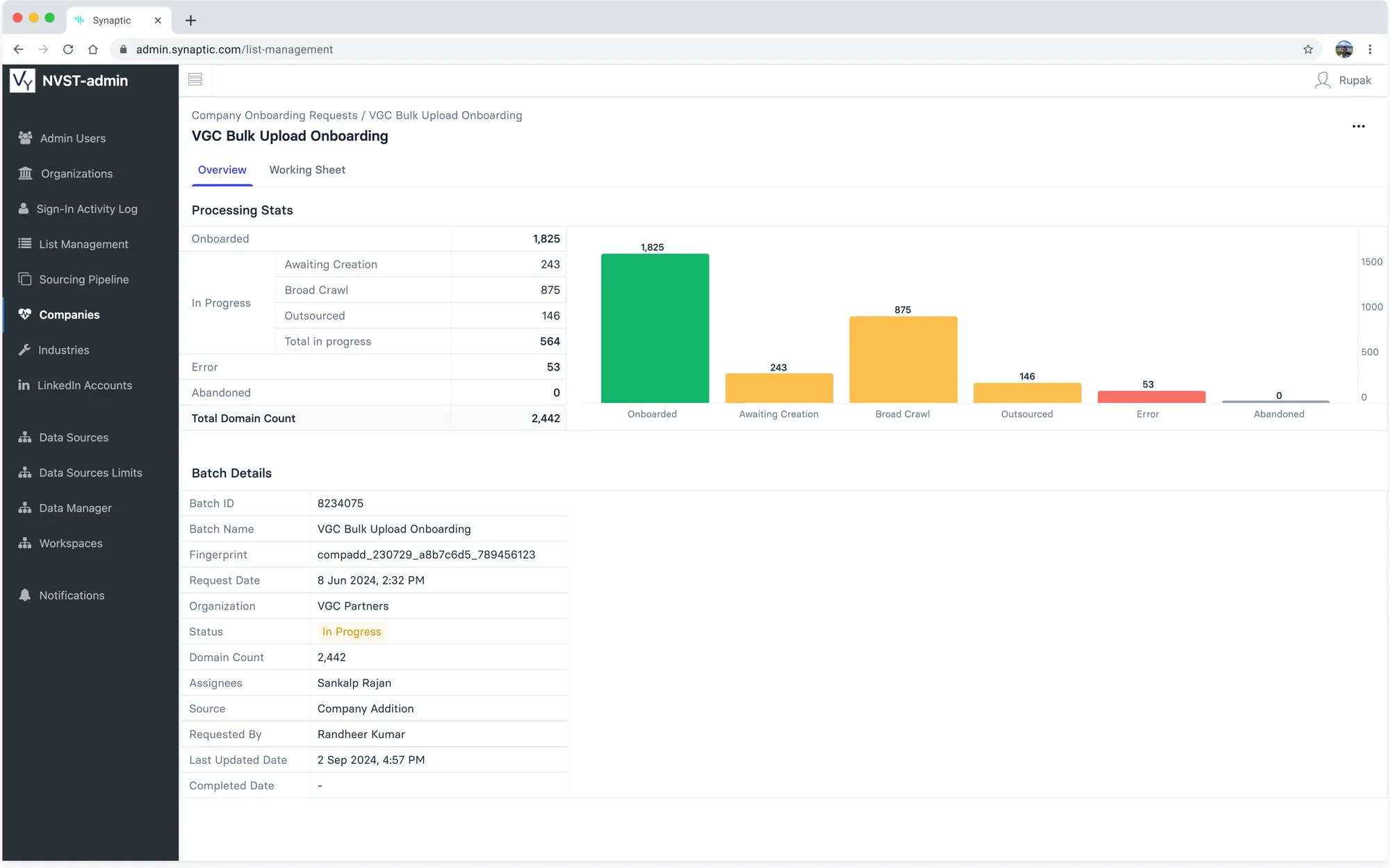Viewport: 1390px width, 868px height.
Task: Click the Companies heartbeat icon
Action: coord(25,314)
